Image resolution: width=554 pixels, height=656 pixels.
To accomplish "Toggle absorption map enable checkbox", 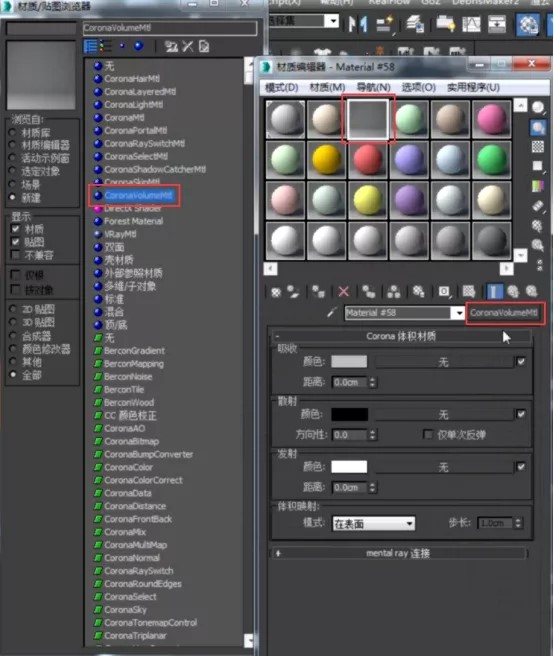I will pyautogui.click(x=521, y=361).
